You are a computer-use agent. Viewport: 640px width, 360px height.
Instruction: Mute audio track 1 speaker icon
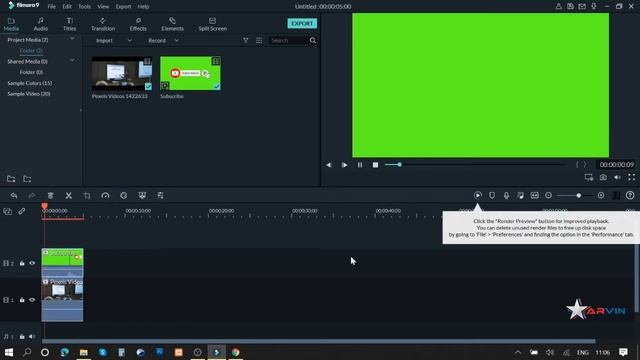[32, 337]
